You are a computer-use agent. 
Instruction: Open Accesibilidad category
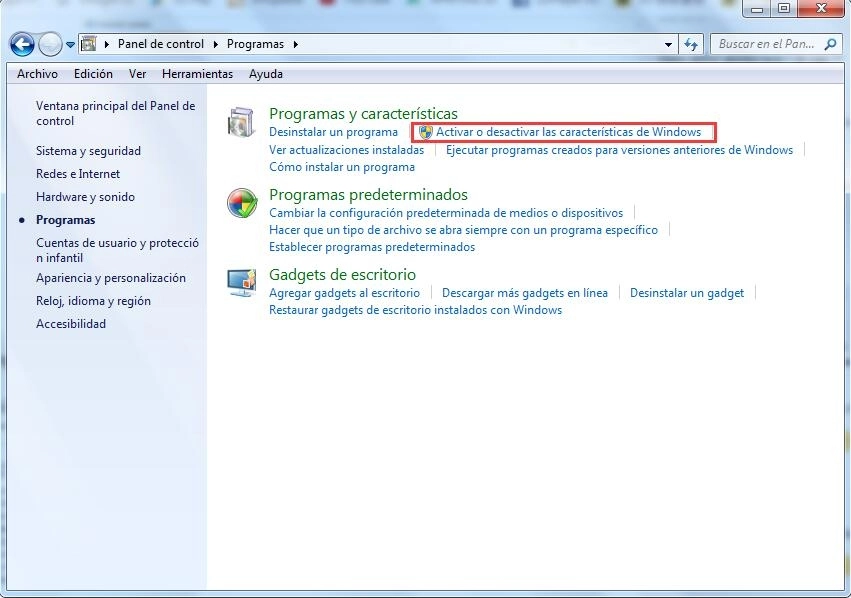[71, 324]
